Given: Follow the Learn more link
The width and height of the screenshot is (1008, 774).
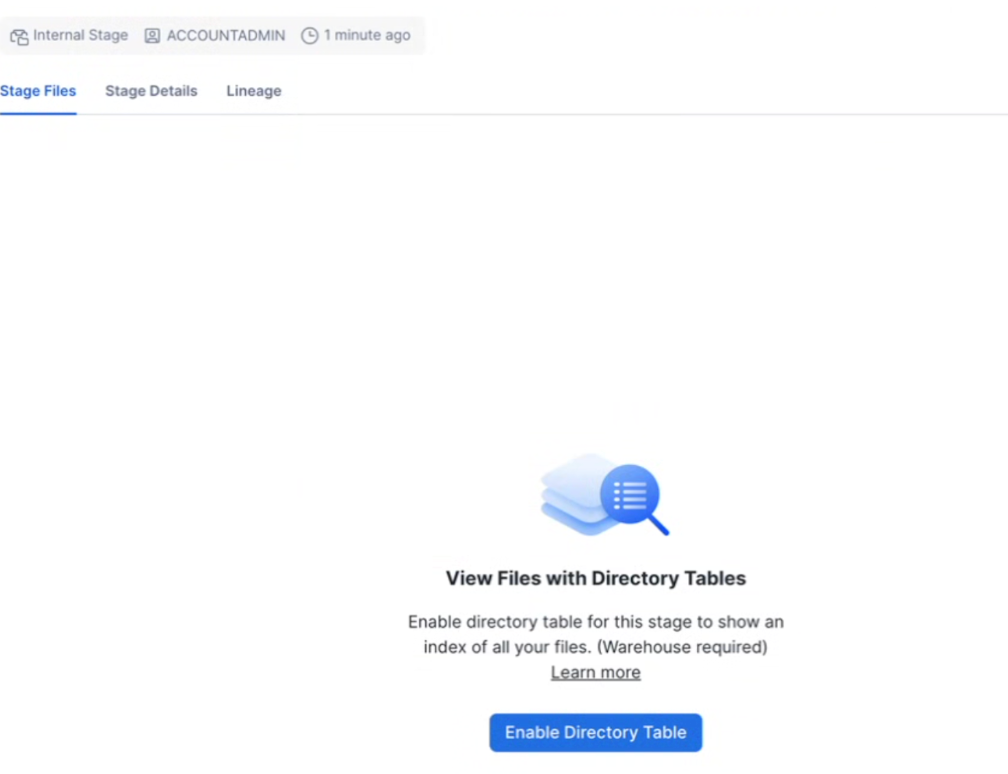Looking at the screenshot, I should click(x=595, y=673).
